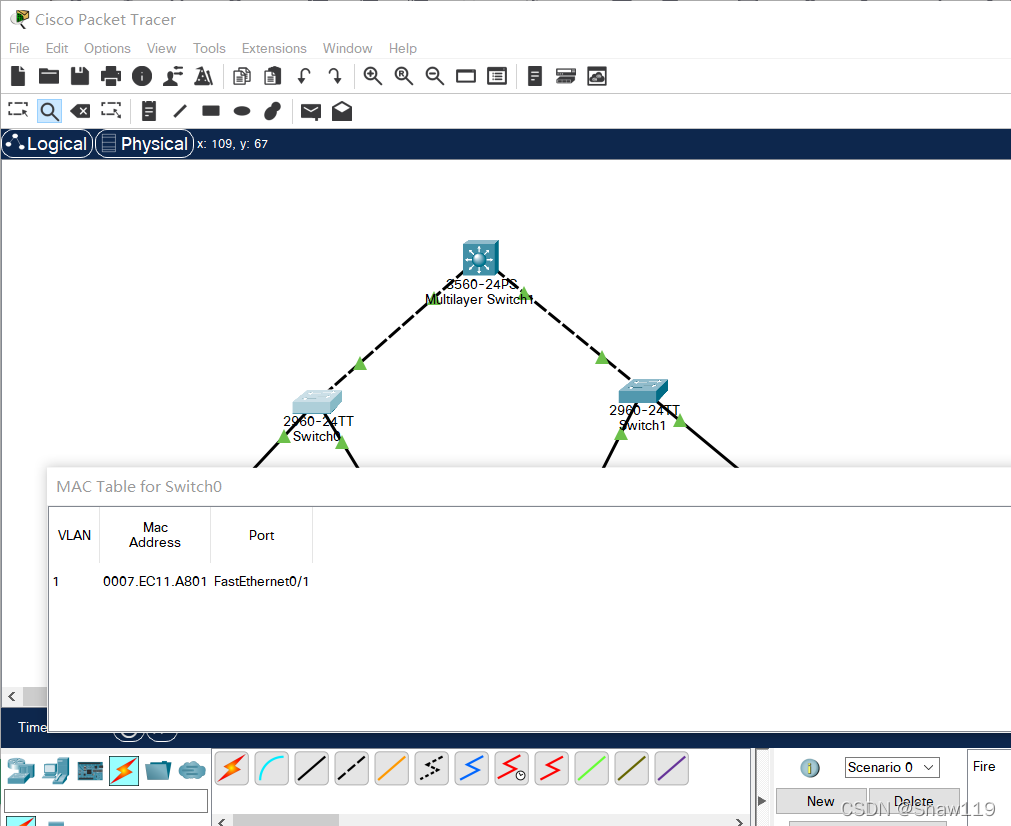This screenshot has height=826, width=1011.
Task: Choose the blue Coaxial cable
Action: pyautogui.click(x=471, y=769)
